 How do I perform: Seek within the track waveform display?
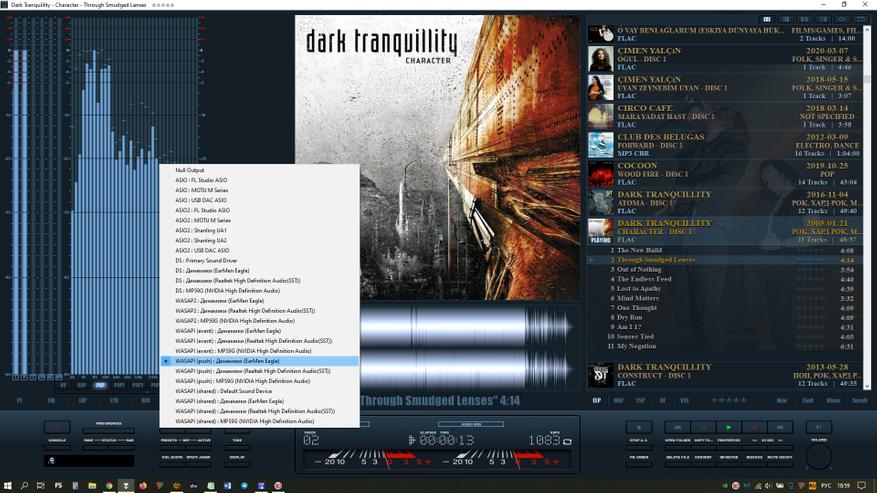[x=469, y=347]
